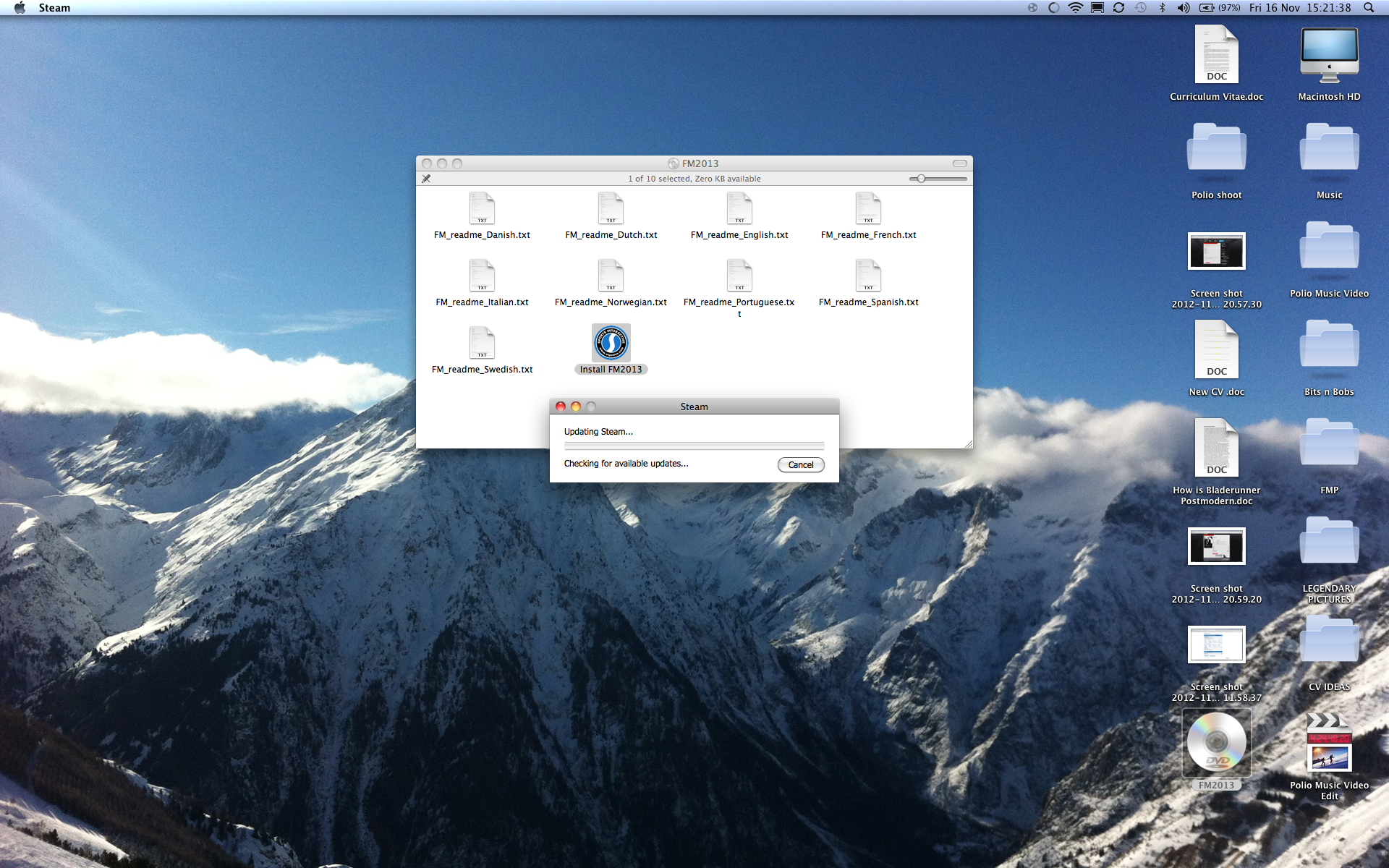
Task: Click the toolbar toggle pill in FM2013 window
Action: point(960,163)
